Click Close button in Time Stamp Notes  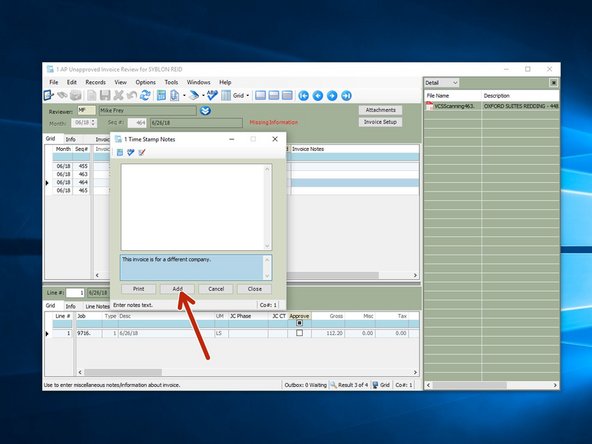click(x=254, y=289)
